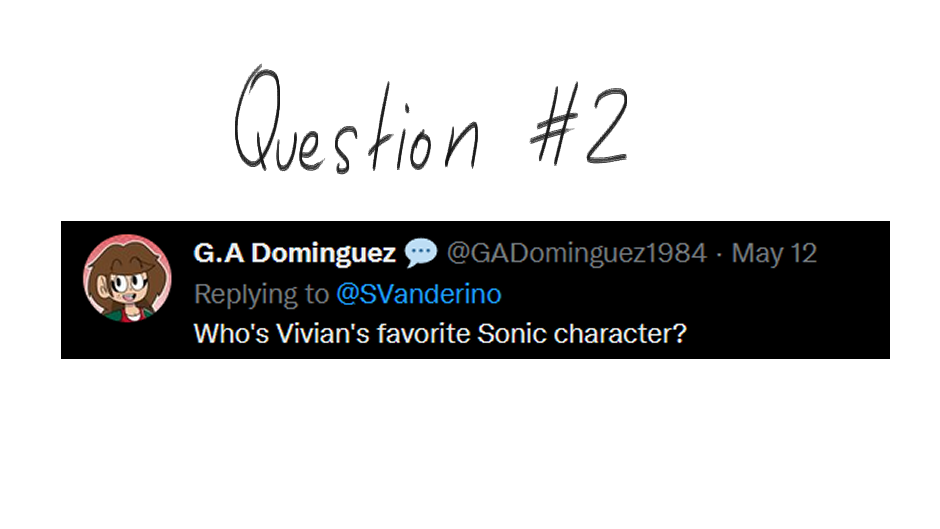940x529 pixels.
Task: Click the G.A Dominguez display name
Action: [x=294, y=254]
